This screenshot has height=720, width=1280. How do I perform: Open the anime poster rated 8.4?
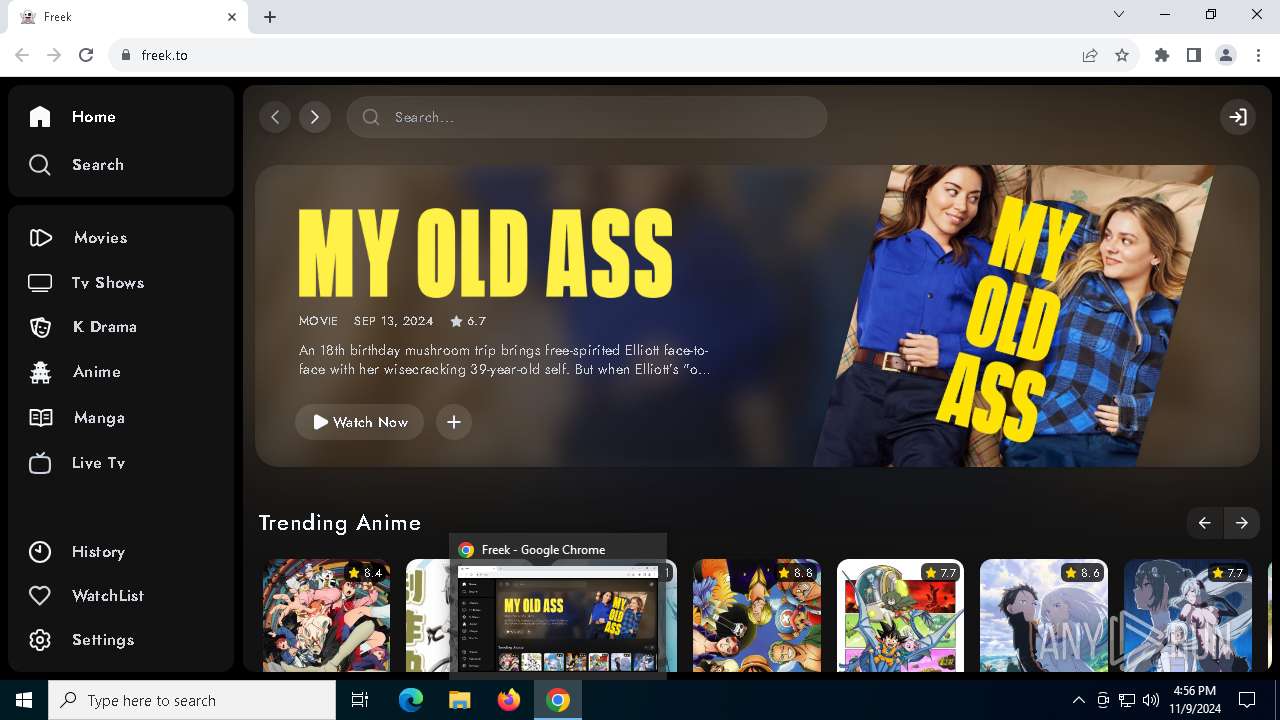coord(327,615)
